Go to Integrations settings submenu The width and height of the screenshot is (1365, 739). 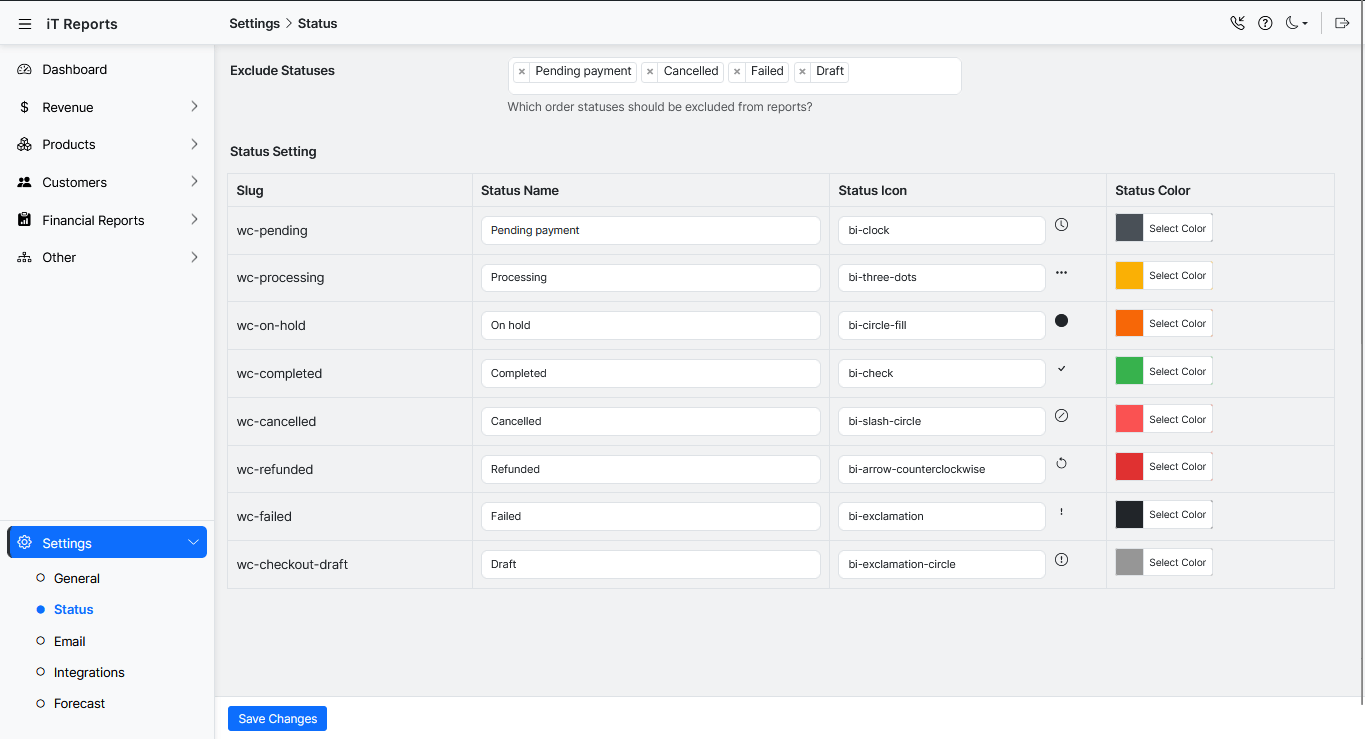click(x=89, y=672)
